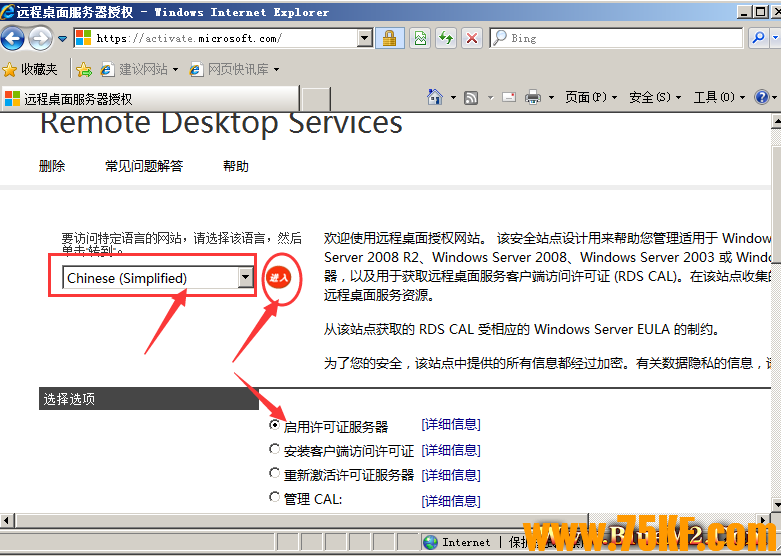The image size is (781, 556).
Task: Click the RSS feeds icon
Action: 471,98
